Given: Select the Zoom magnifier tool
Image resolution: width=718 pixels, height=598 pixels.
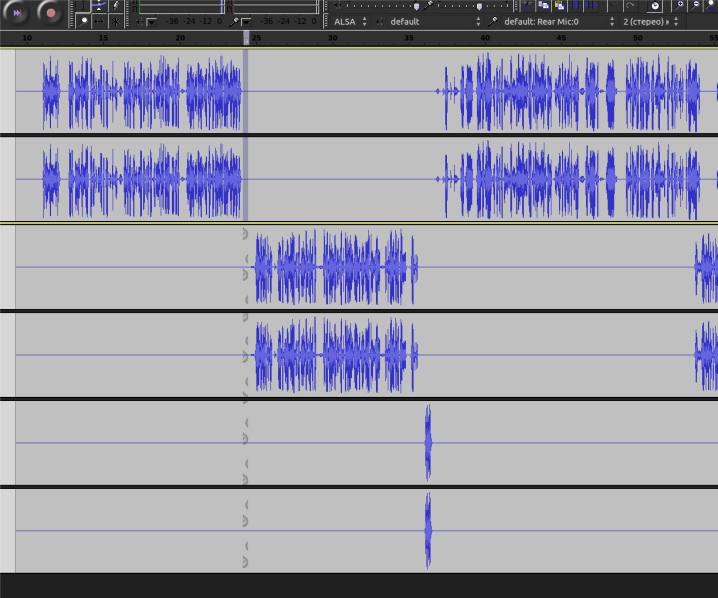Looking at the screenshot, I should tap(83, 22).
